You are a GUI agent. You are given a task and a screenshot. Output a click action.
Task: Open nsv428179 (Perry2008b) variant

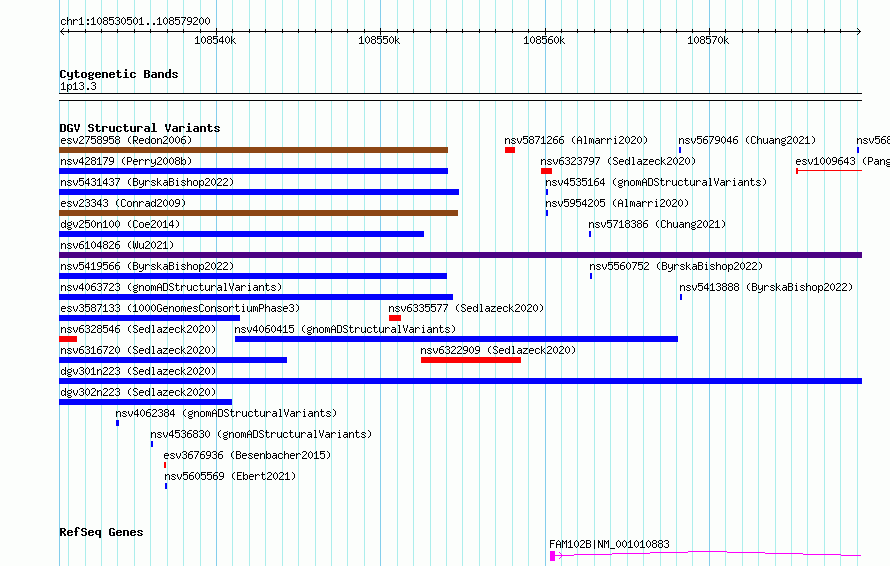pos(126,161)
